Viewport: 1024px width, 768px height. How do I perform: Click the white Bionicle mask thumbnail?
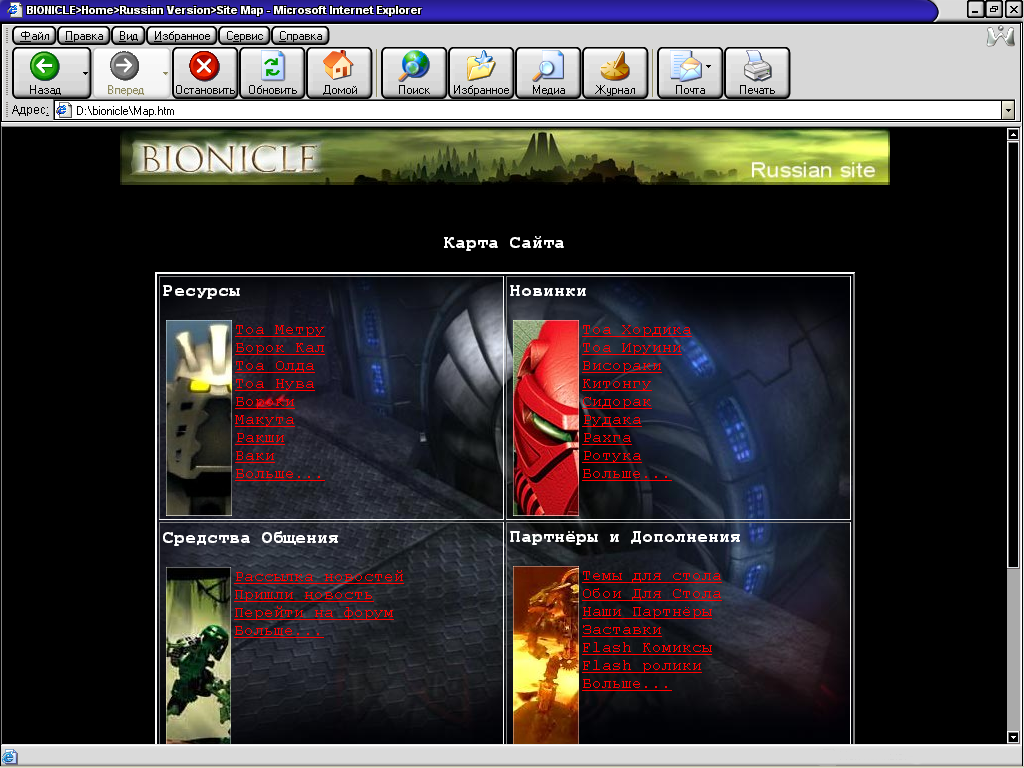[199, 418]
